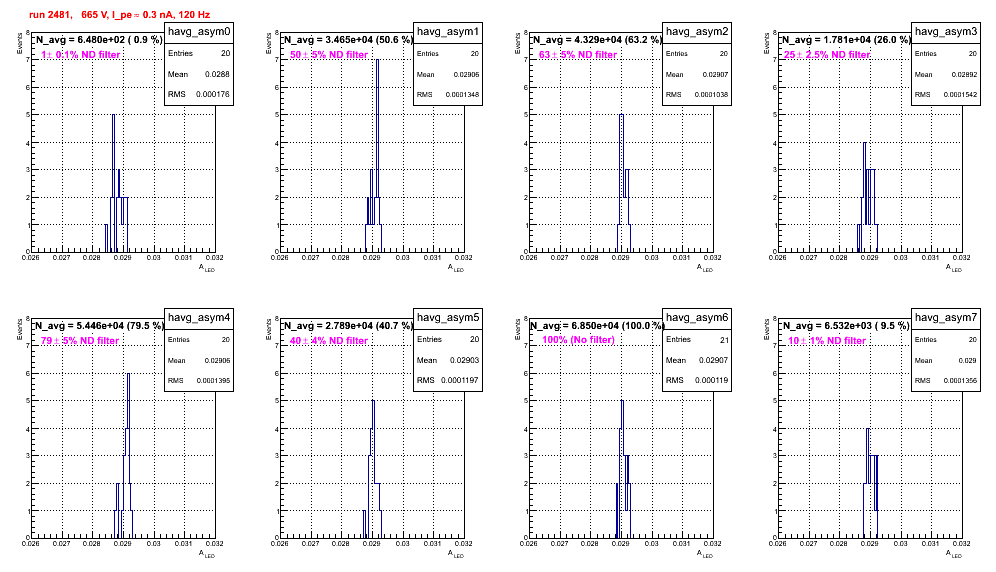Click the magenta 50± 5% ND filter label
Image resolution: width=996 pixels, height=572 pixels.
coord(329,55)
